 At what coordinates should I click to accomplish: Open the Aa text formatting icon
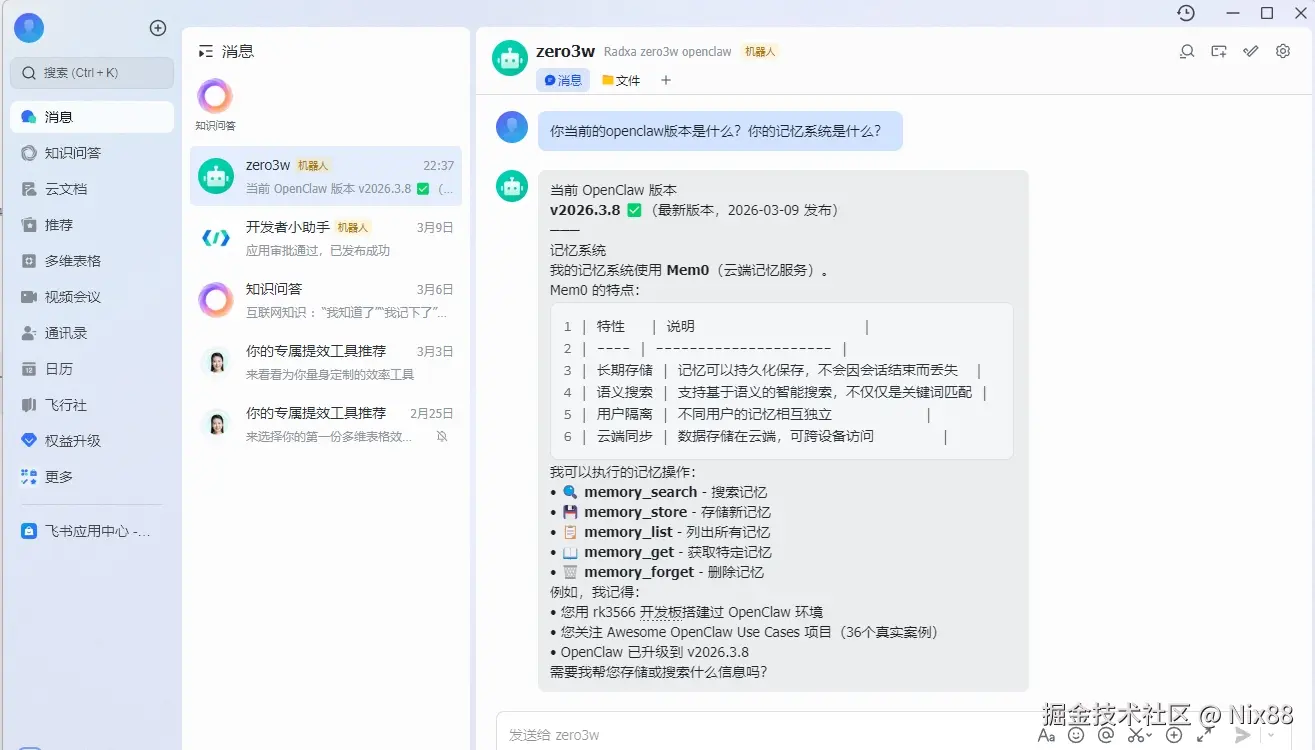[x=1046, y=735]
